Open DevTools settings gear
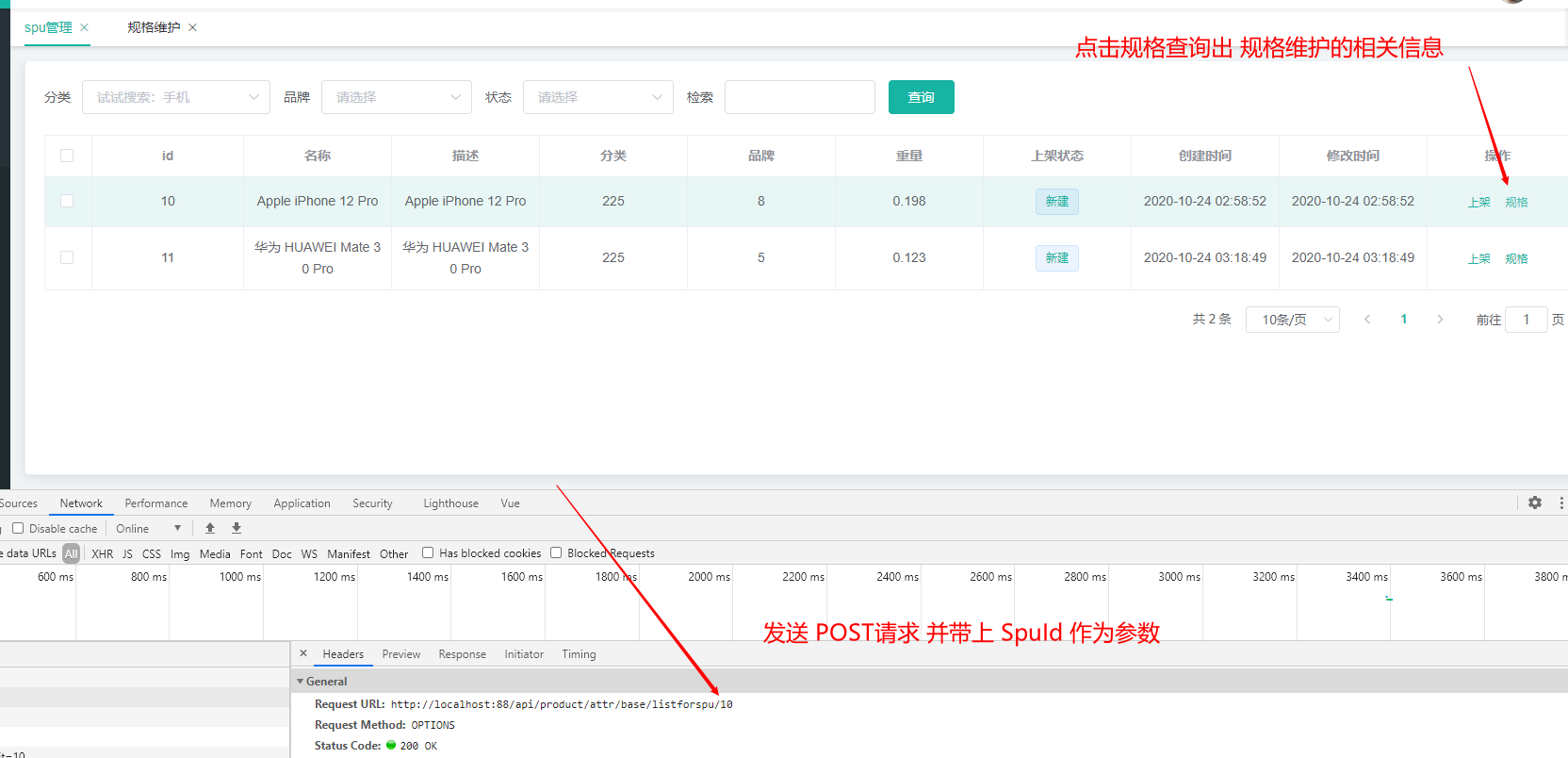 [x=1535, y=503]
